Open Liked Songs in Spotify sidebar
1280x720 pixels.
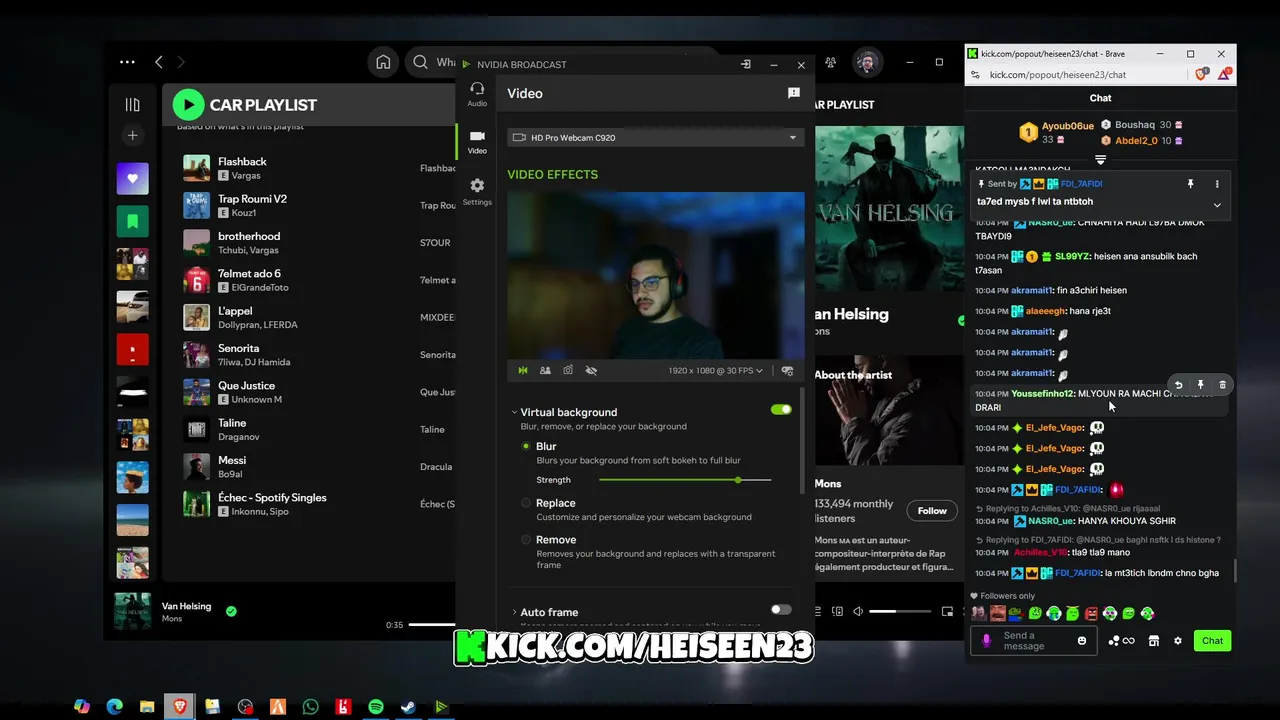132,179
